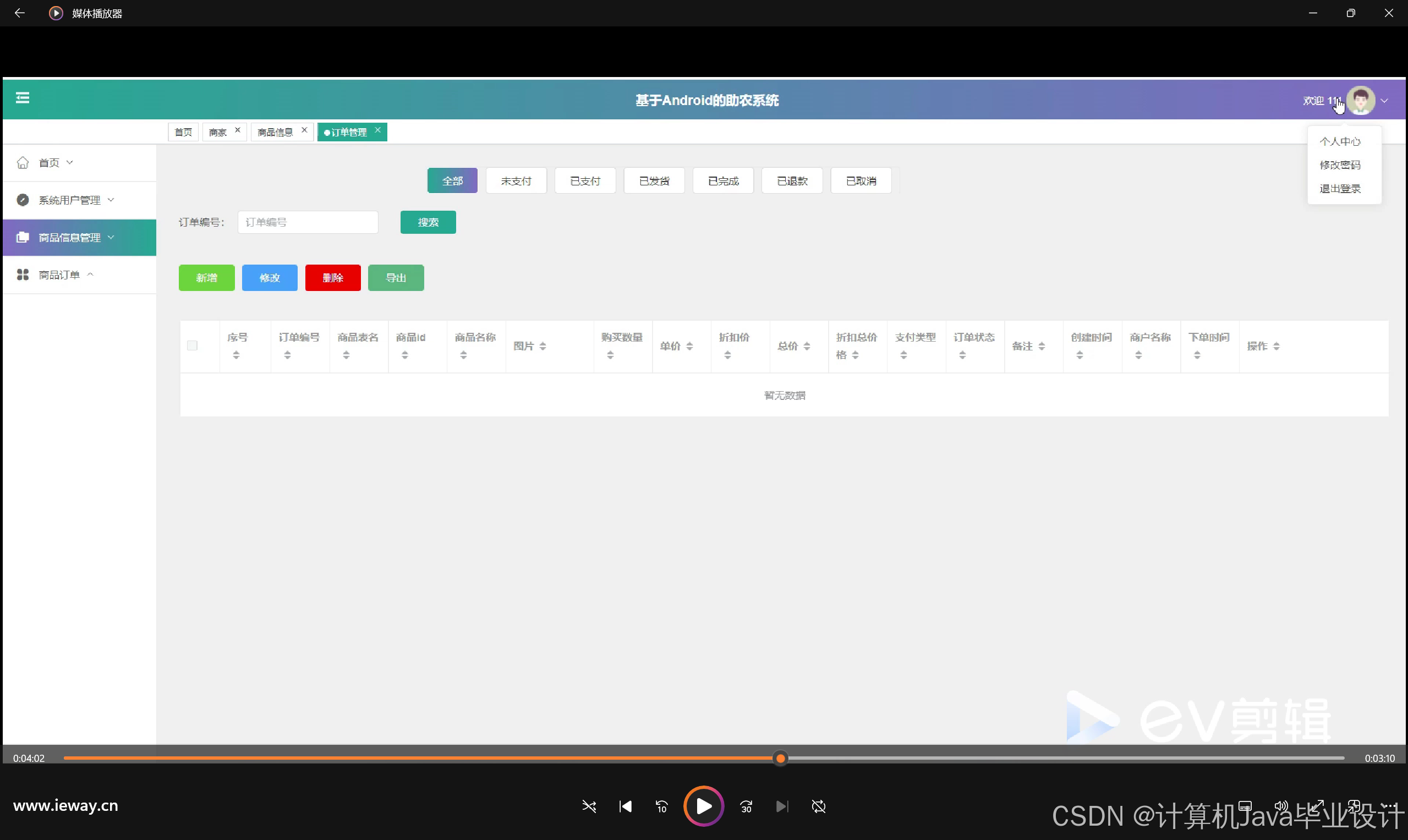Click the hamburger menu collapse icon
This screenshot has height=840, width=1408.
tap(22, 98)
